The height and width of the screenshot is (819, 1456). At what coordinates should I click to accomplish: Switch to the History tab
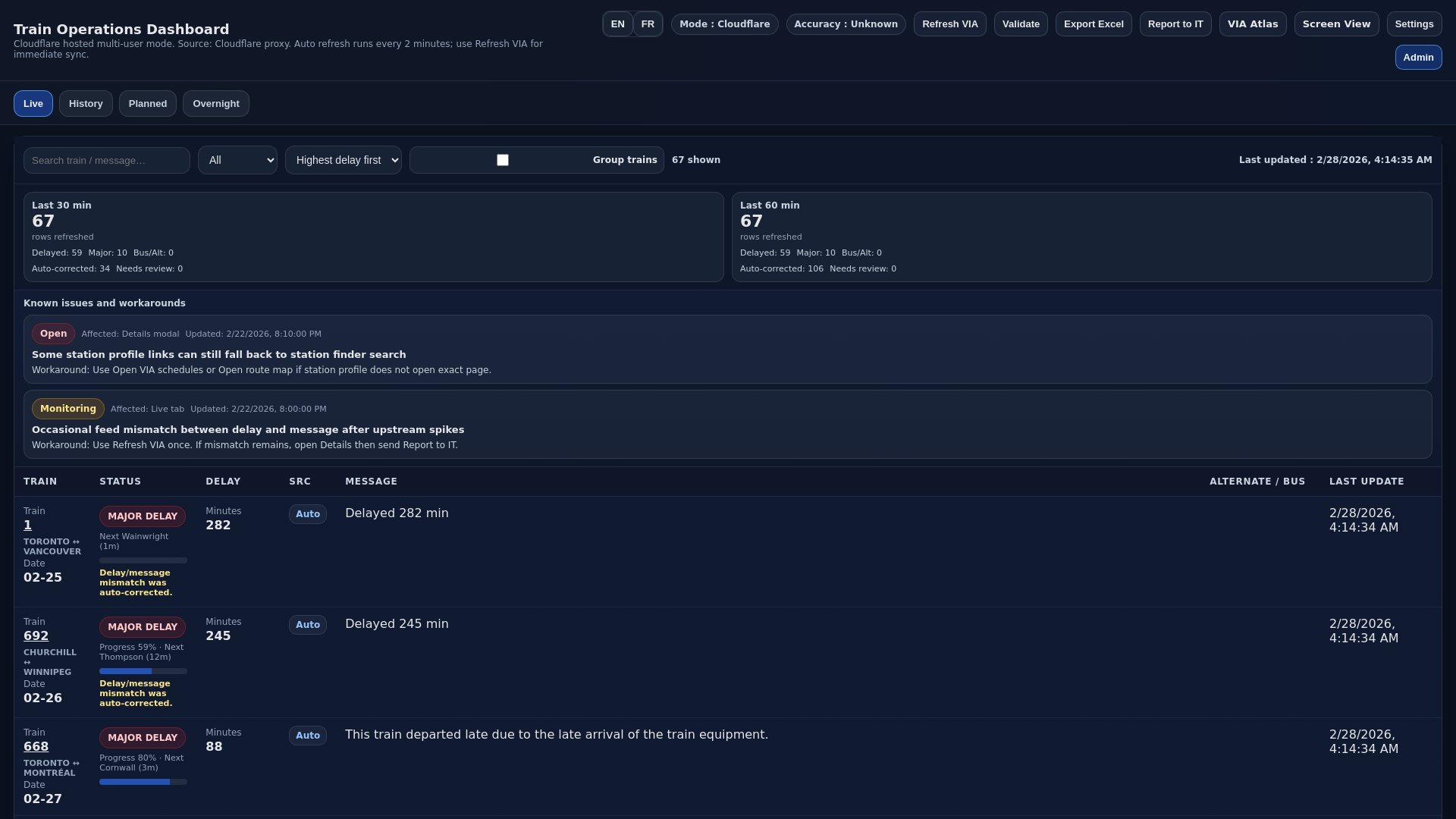tap(86, 104)
